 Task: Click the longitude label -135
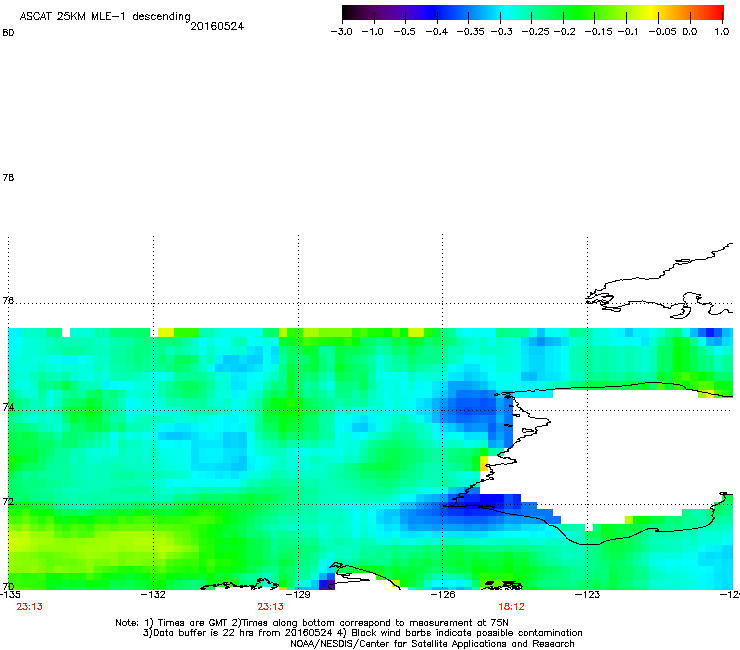click(x=10, y=594)
